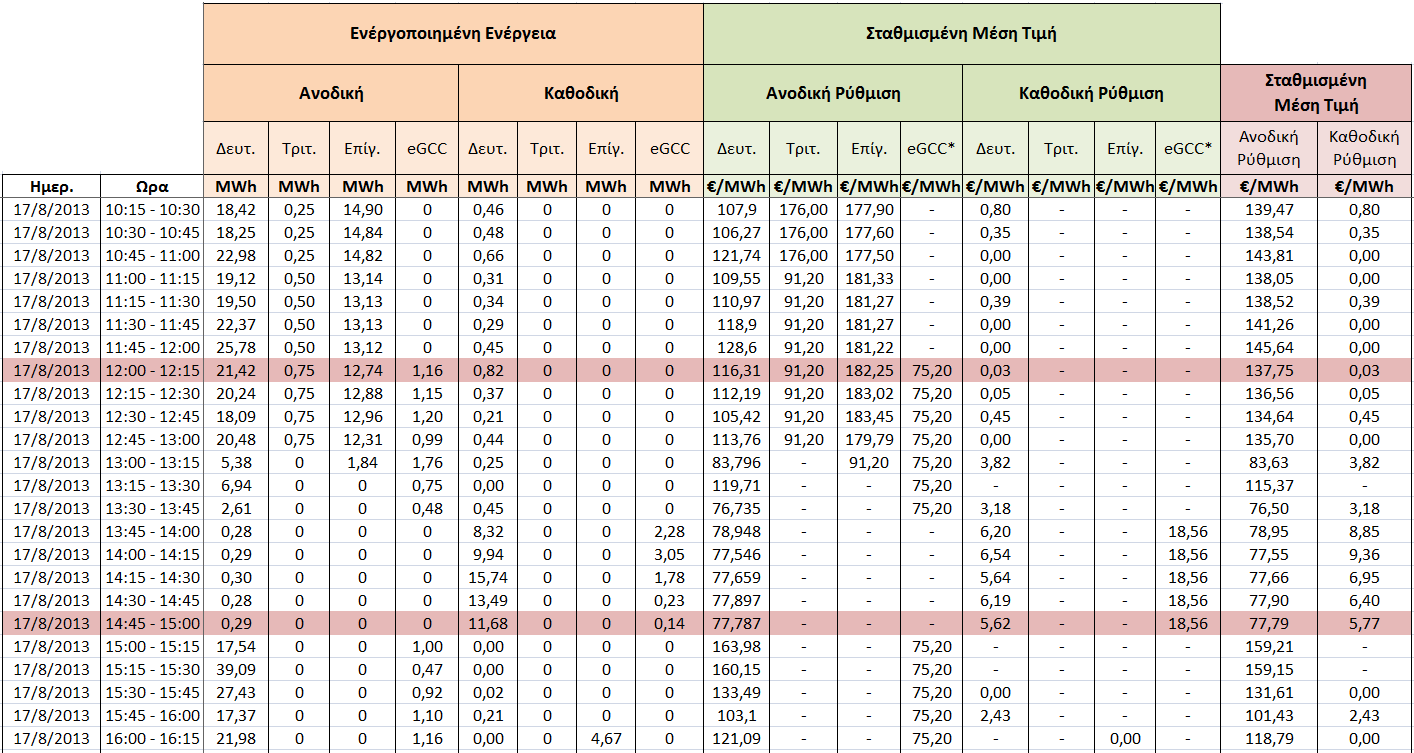Click the price cell 76,735
Image resolution: width=1414 pixels, height=753 pixels.
[737, 509]
